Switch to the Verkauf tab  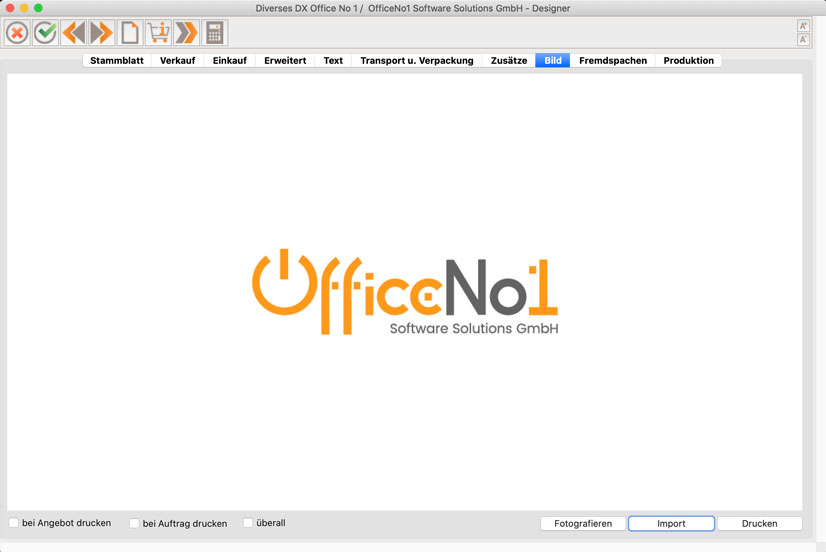[178, 61]
